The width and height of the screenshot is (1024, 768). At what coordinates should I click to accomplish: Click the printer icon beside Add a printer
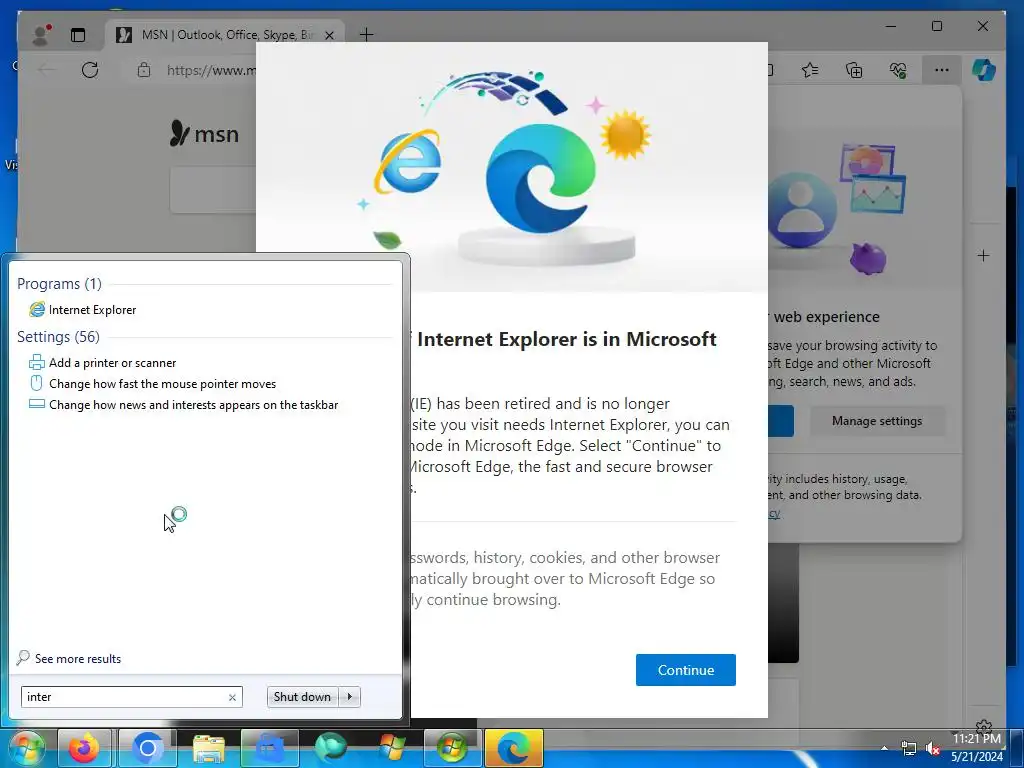click(37, 362)
